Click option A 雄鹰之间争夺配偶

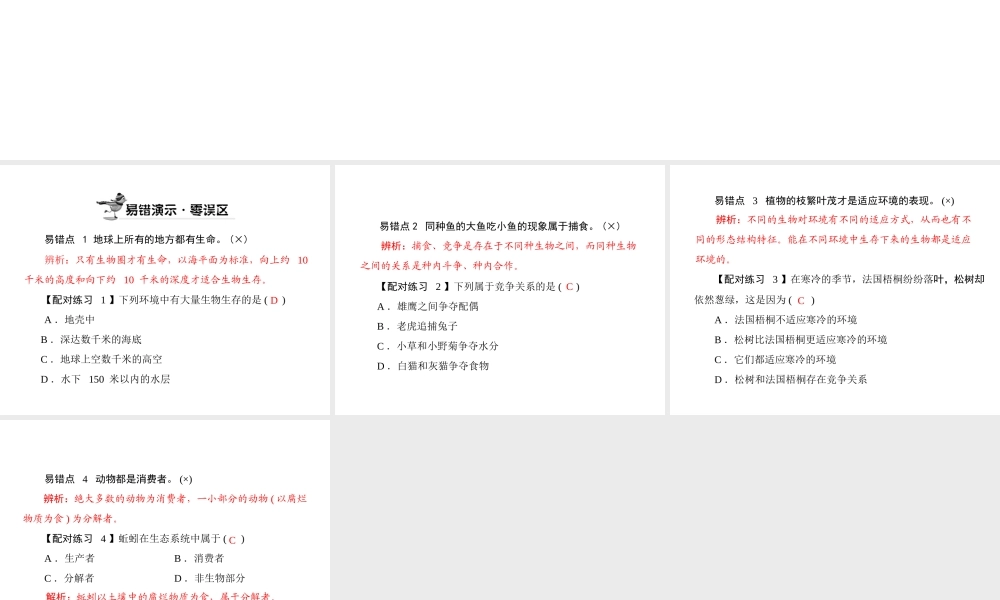[x=427, y=306]
